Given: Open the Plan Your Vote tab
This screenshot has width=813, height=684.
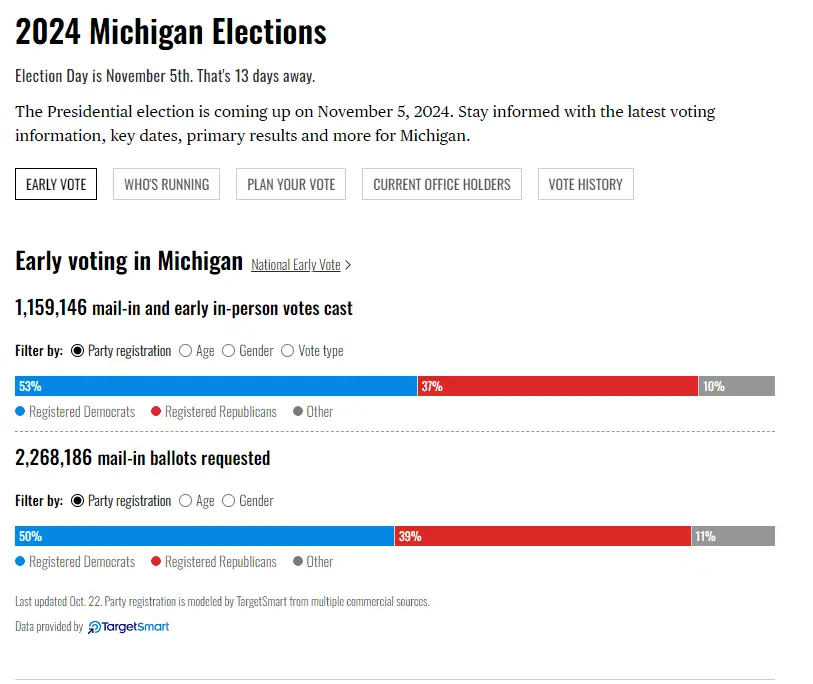Looking at the screenshot, I should (x=291, y=184).
